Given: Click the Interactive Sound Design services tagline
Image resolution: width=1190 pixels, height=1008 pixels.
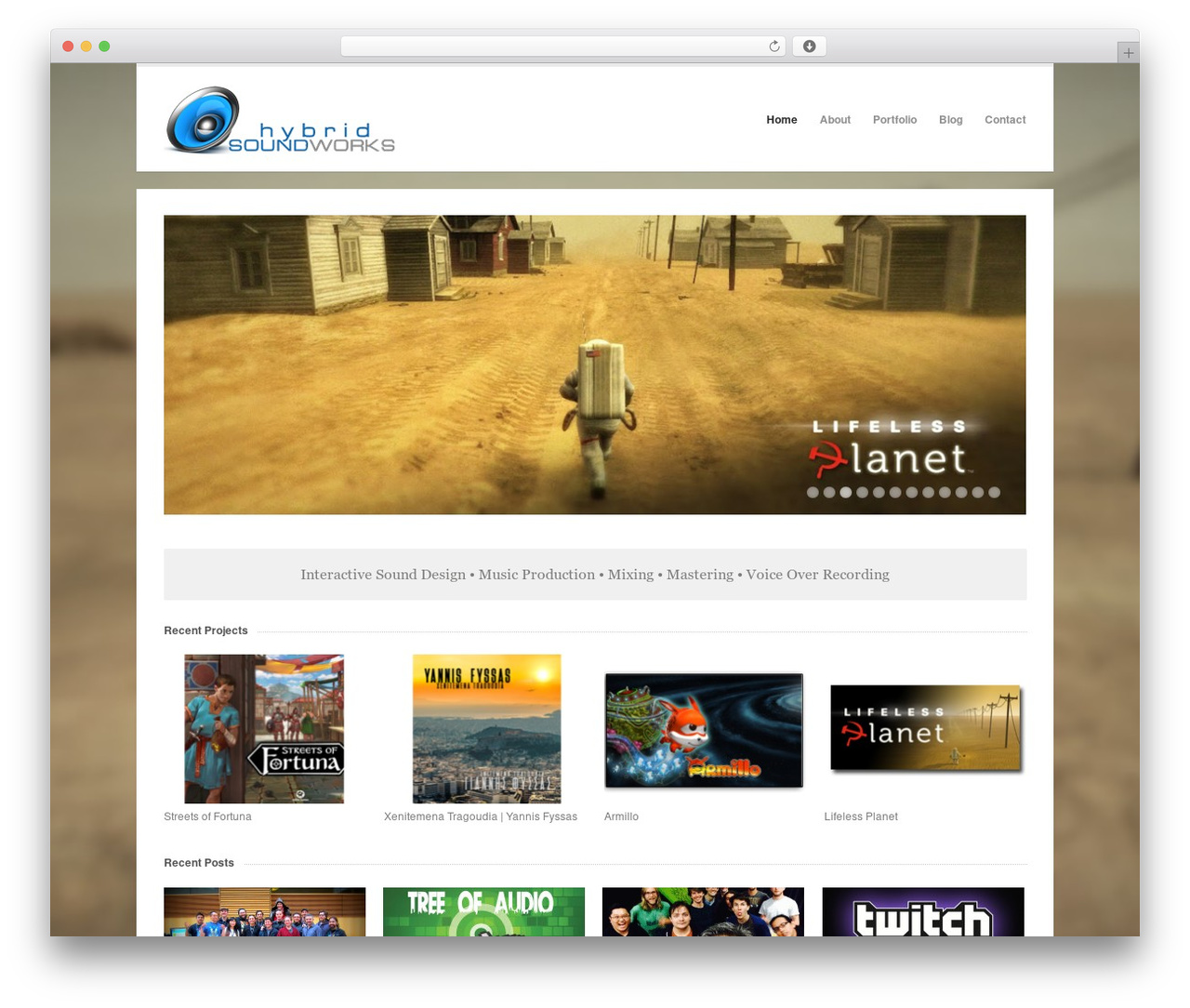Looking at the screenshot, I should [x=595, y=575].
